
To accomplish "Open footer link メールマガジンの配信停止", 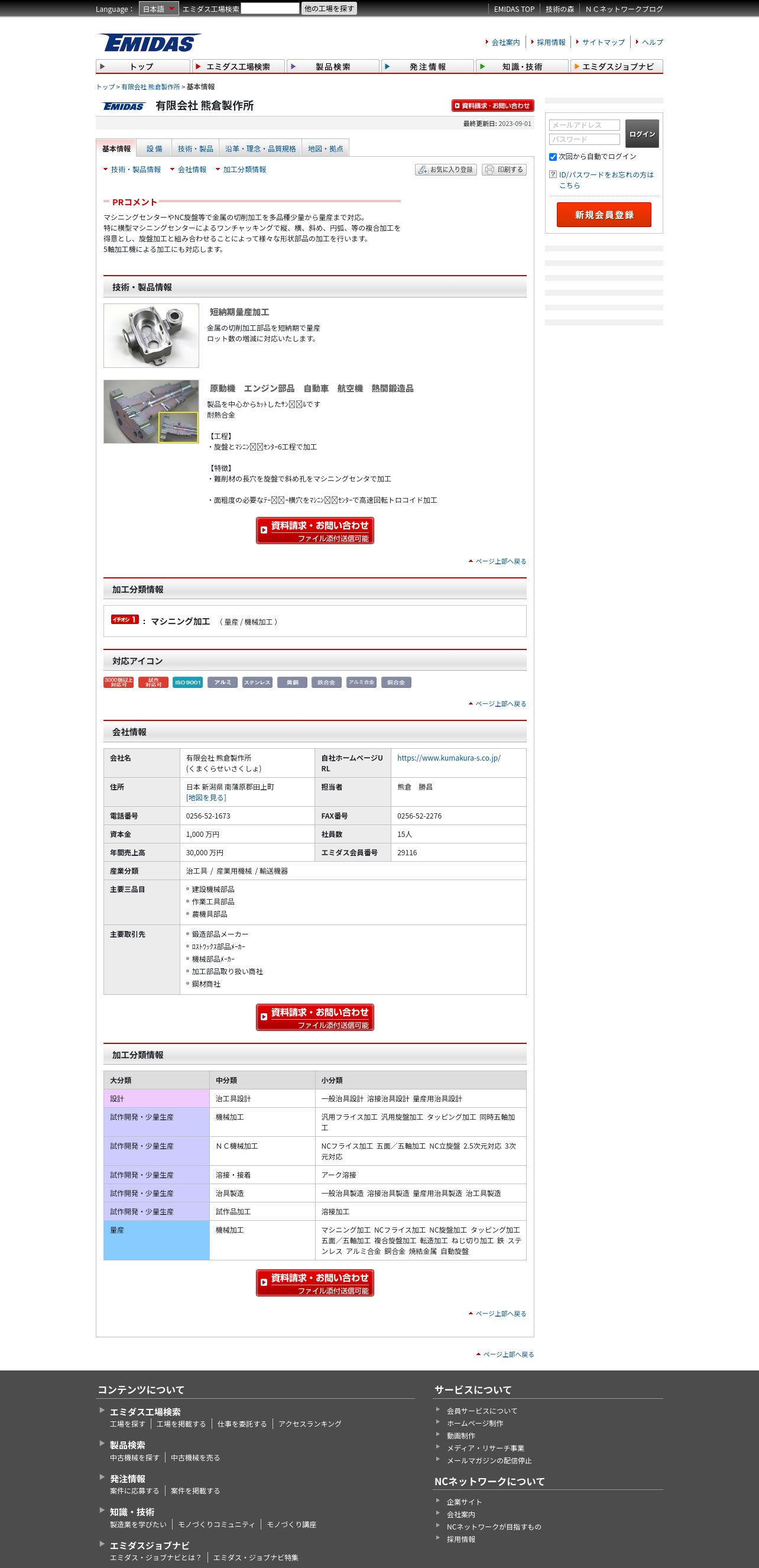I will [489, 1460].
